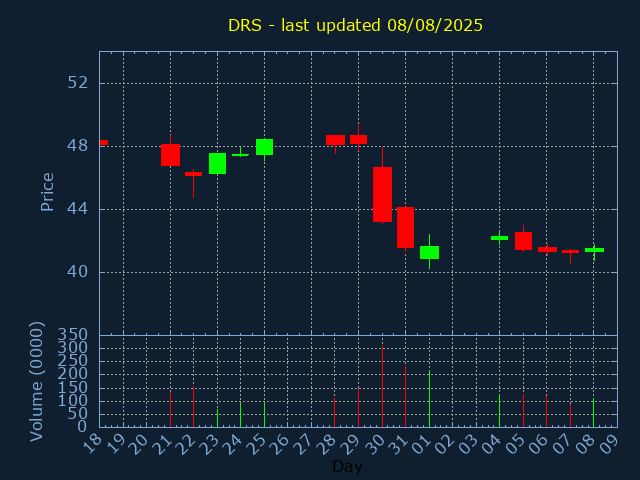Screen dimensions: 640x480
Task: Click the chart title DRS - last updated 08/08/2025
Action: (355, 25)
